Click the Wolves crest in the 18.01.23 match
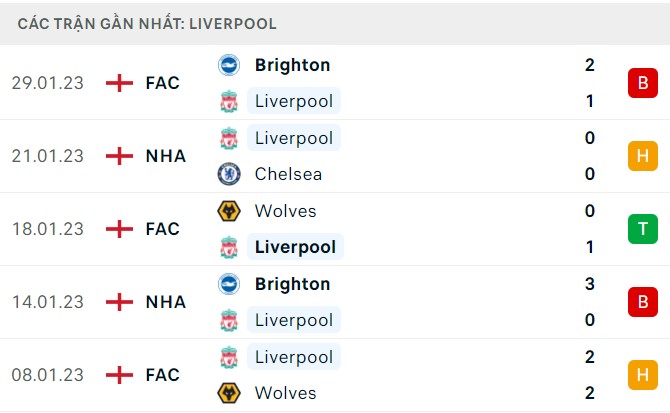670x413 pixels. [229, 211]
